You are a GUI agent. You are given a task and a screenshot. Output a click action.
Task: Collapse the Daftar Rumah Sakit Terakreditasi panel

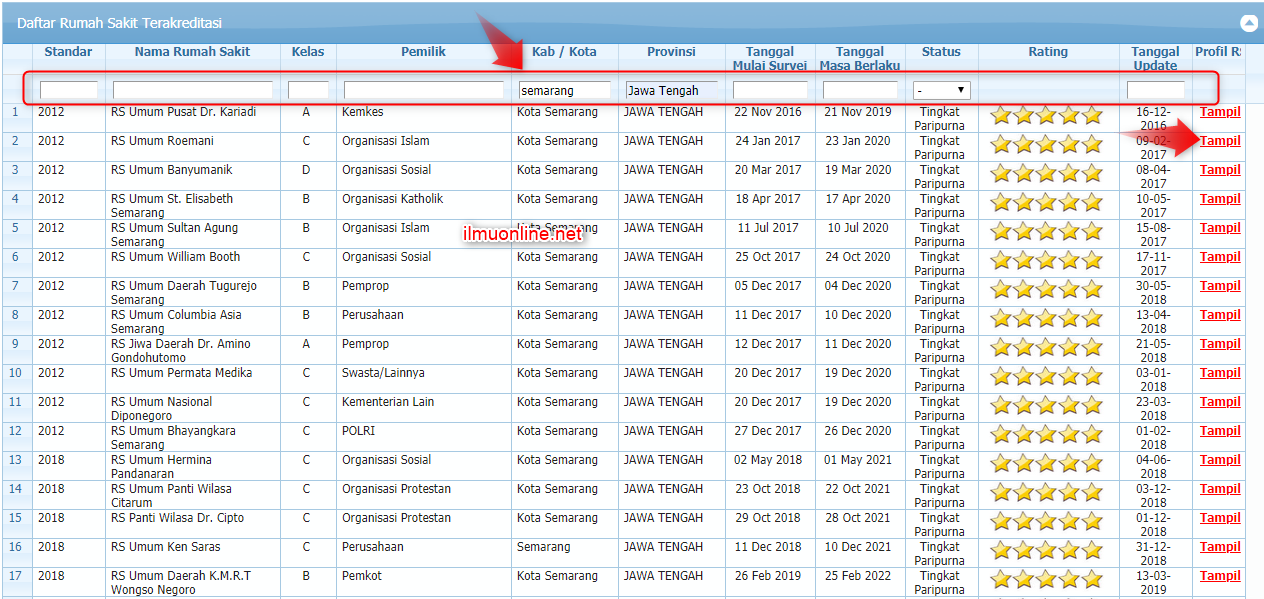tap(1247, 23)
